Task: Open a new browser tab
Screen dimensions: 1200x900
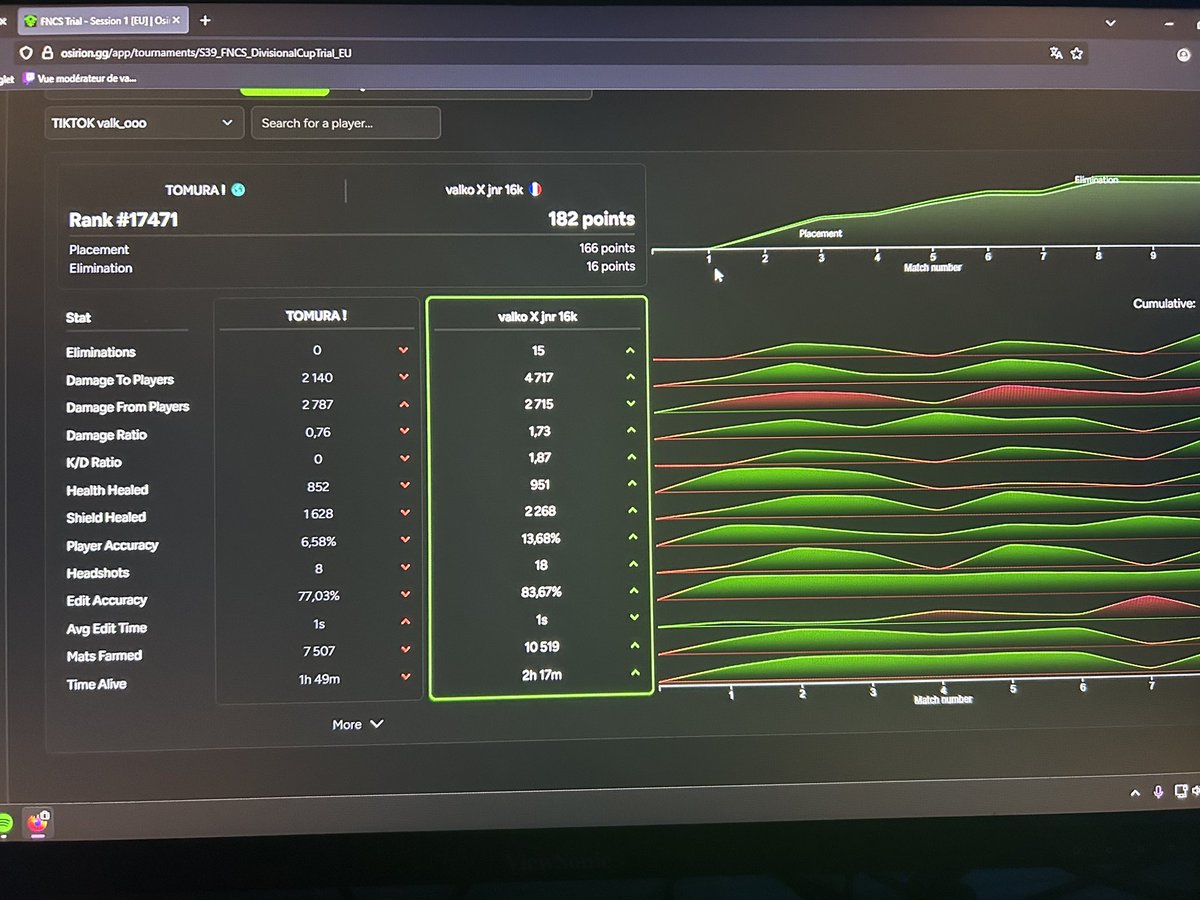Action: (205, 20)
